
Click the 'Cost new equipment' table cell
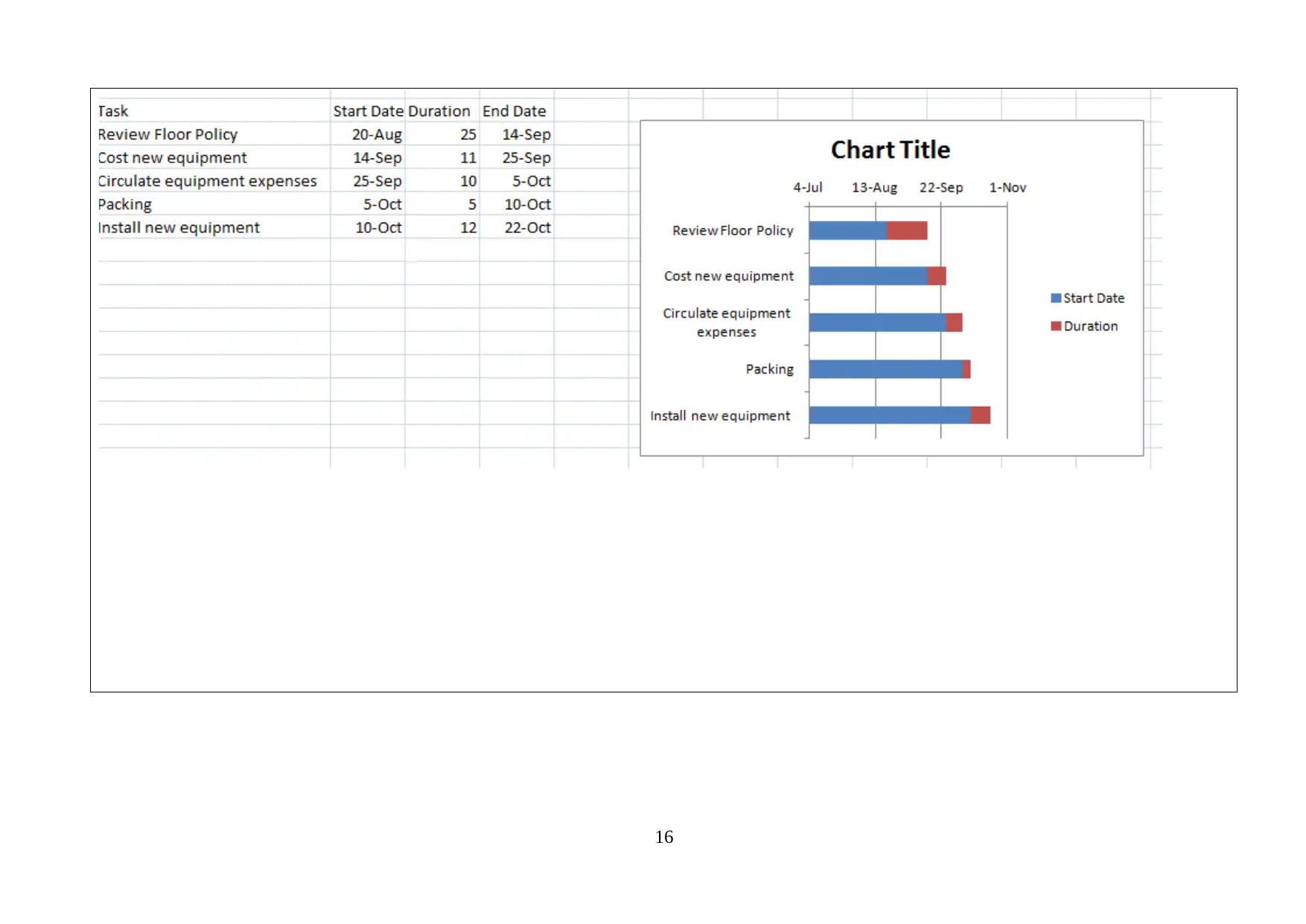[x=214, y=157]
